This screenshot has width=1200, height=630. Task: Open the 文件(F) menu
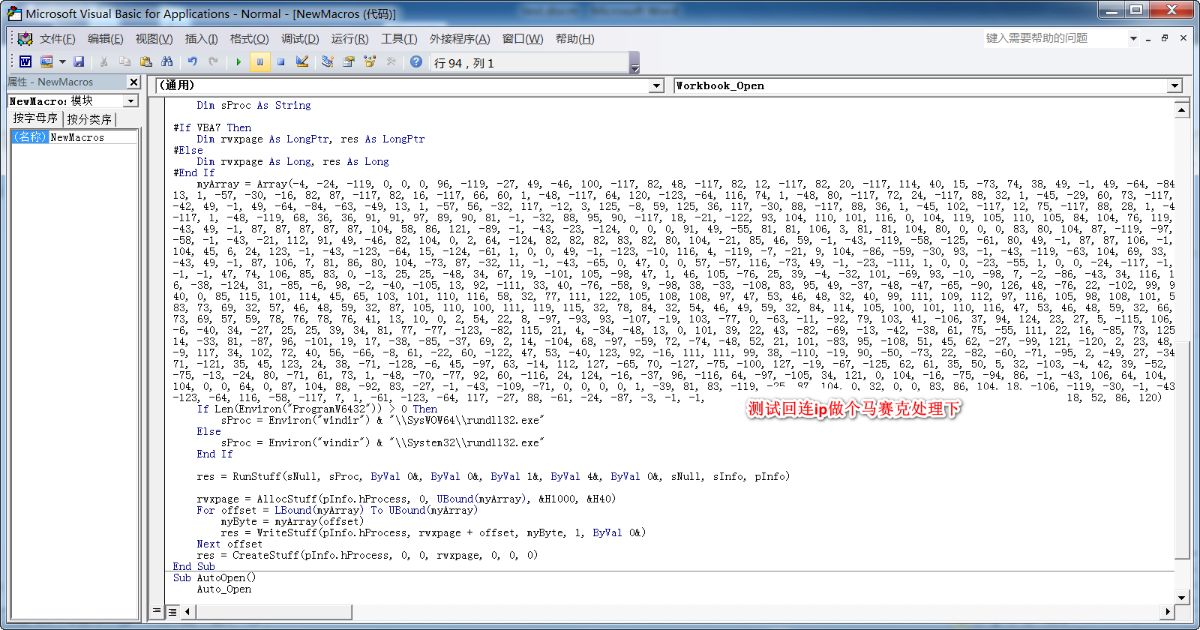tap(57, 39)
